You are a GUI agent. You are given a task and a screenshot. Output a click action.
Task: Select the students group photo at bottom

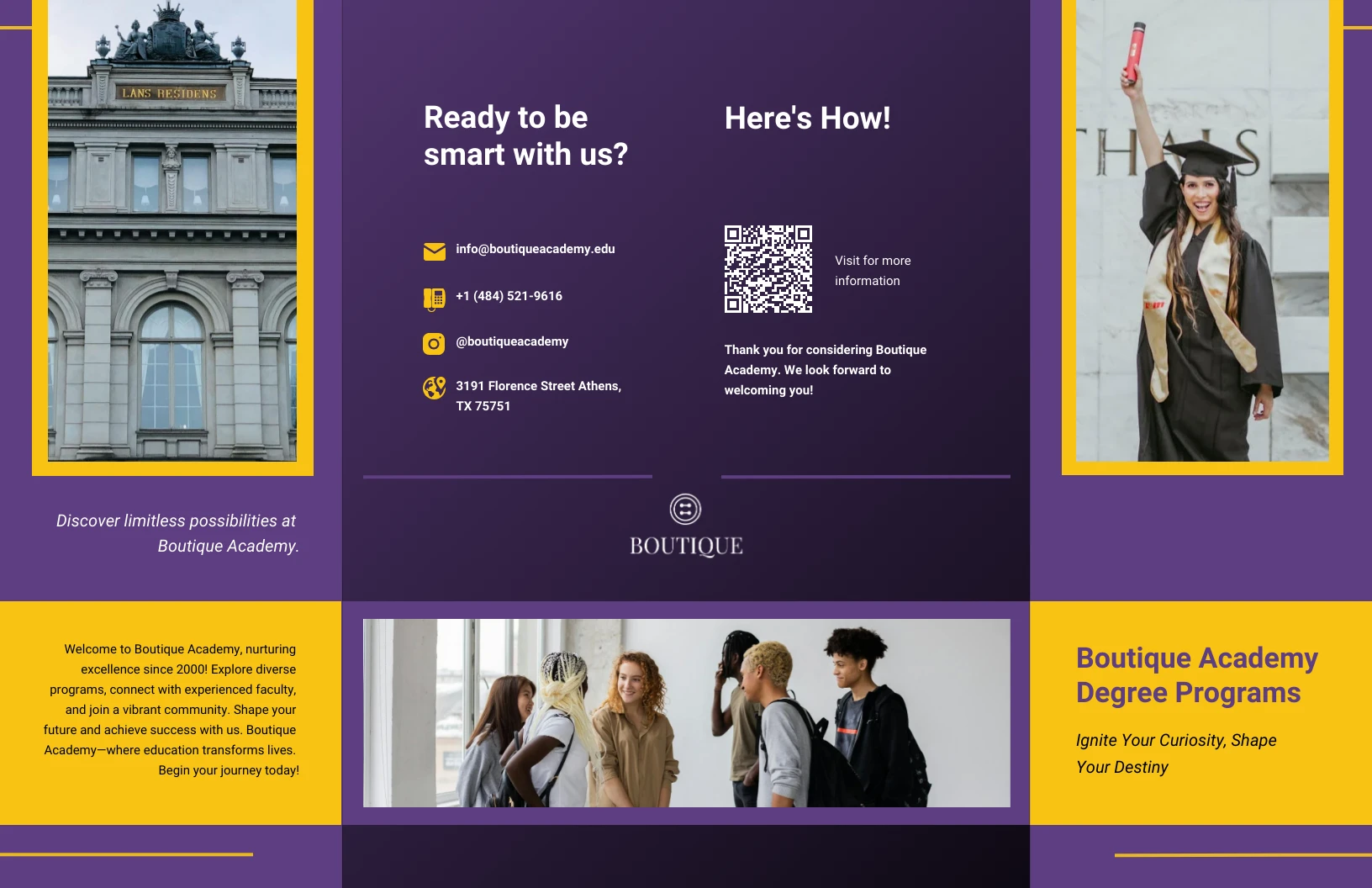tap(685, 712)
